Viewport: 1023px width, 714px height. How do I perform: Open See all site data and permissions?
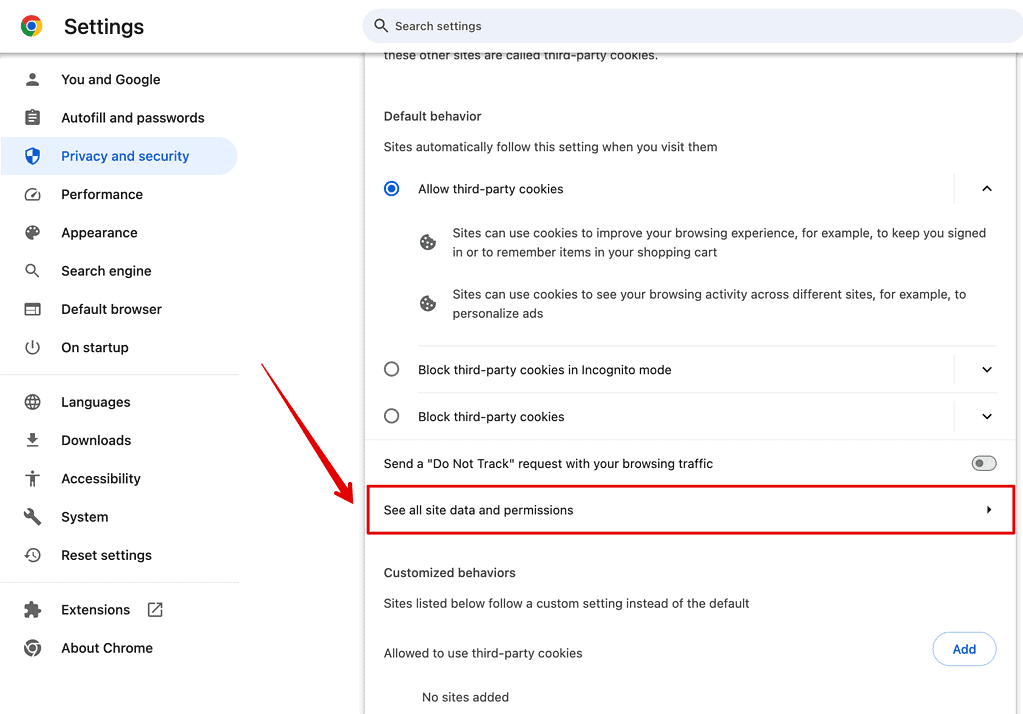(x=690, y=510)
